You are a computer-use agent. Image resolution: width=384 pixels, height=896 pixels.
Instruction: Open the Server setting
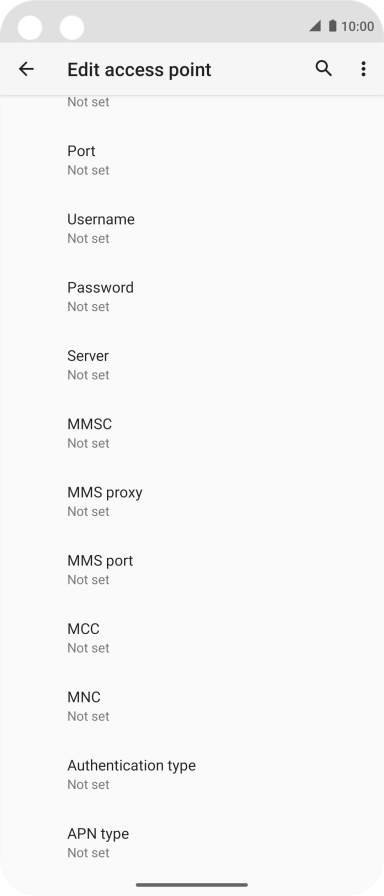[192, 365]
